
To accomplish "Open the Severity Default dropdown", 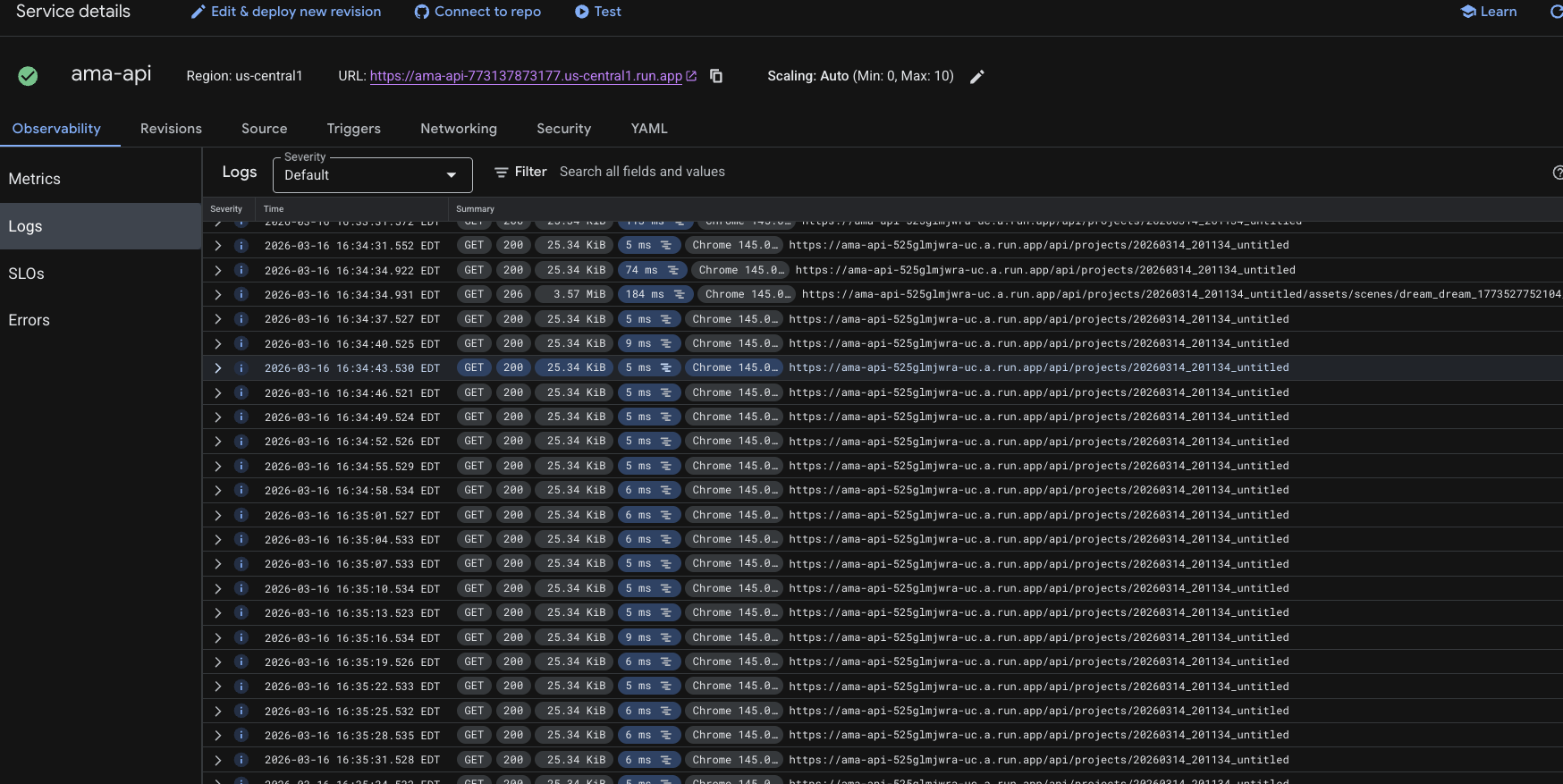I will click(372, 174).
